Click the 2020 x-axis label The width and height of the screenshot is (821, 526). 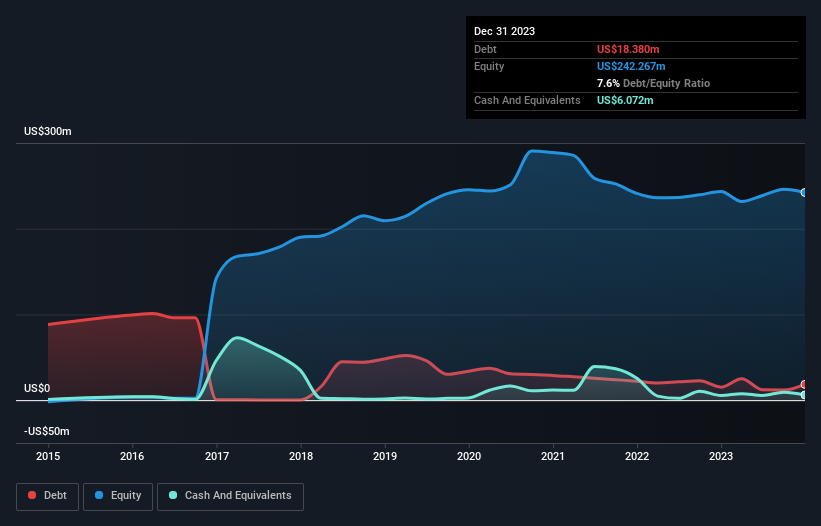click(469, 456)
